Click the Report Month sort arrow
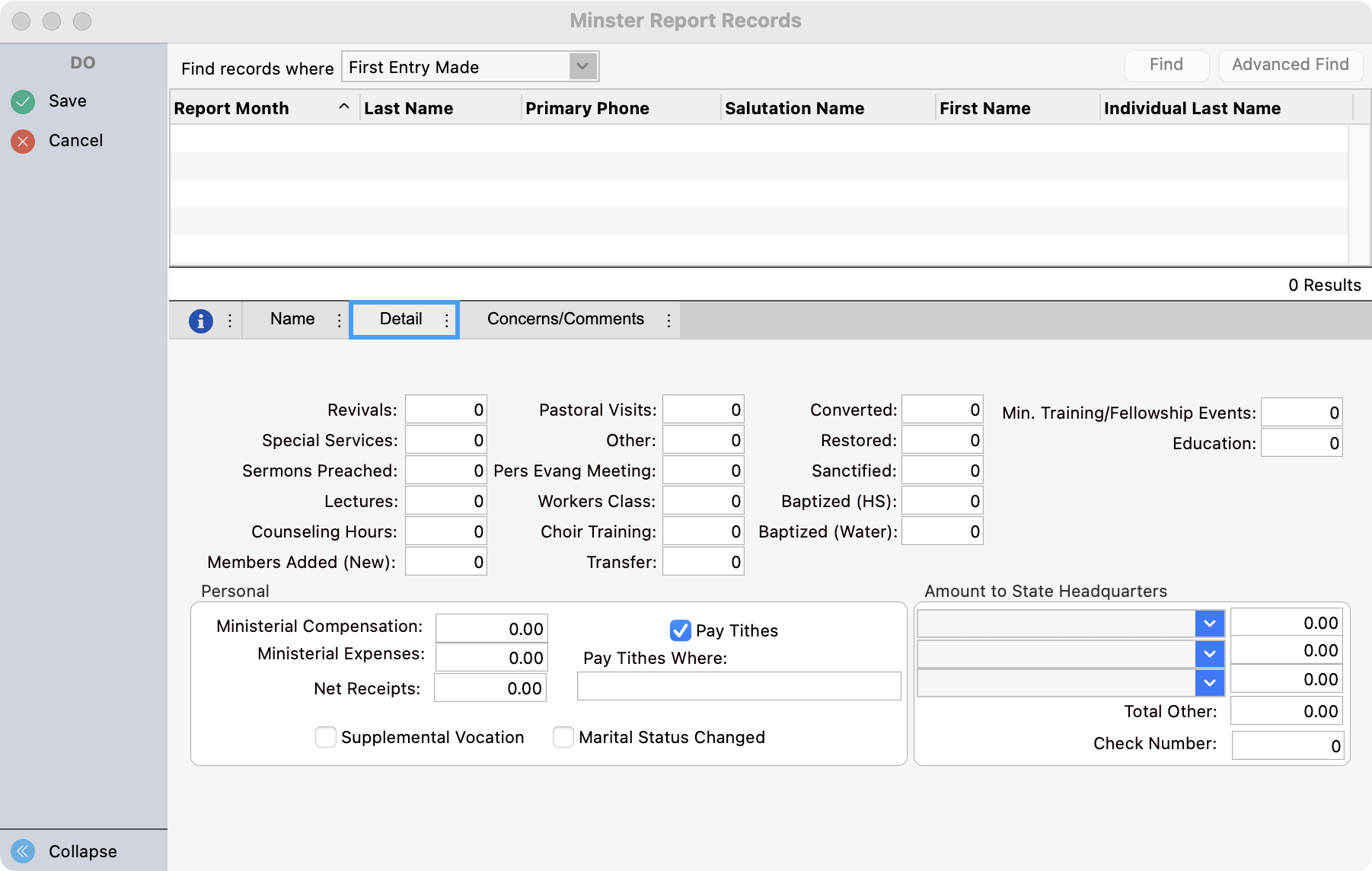1372x871 pixels. (x=345, y=107)
